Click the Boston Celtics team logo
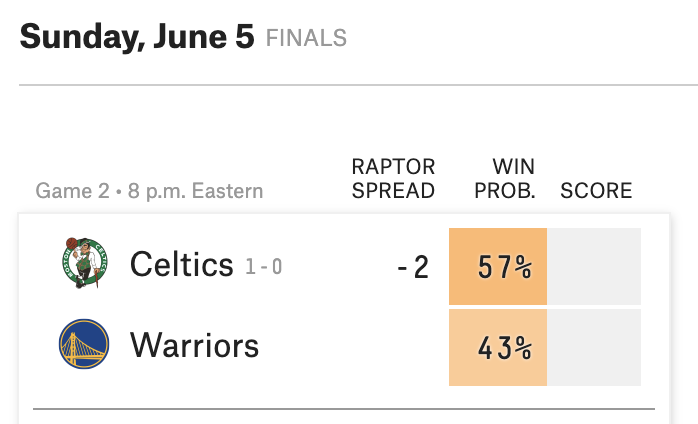Image resolution: width=698 pixels, height=424 pixels. [x=84, y=264]
